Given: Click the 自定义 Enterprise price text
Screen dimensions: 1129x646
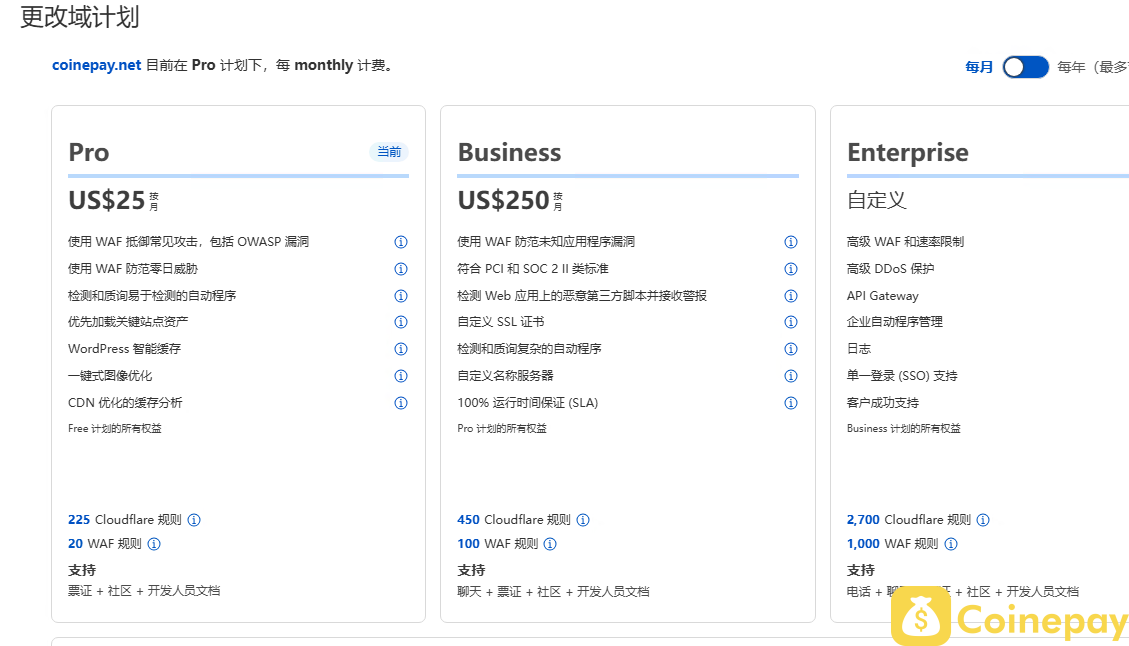Looking at the screenshot, I should 876,200.
